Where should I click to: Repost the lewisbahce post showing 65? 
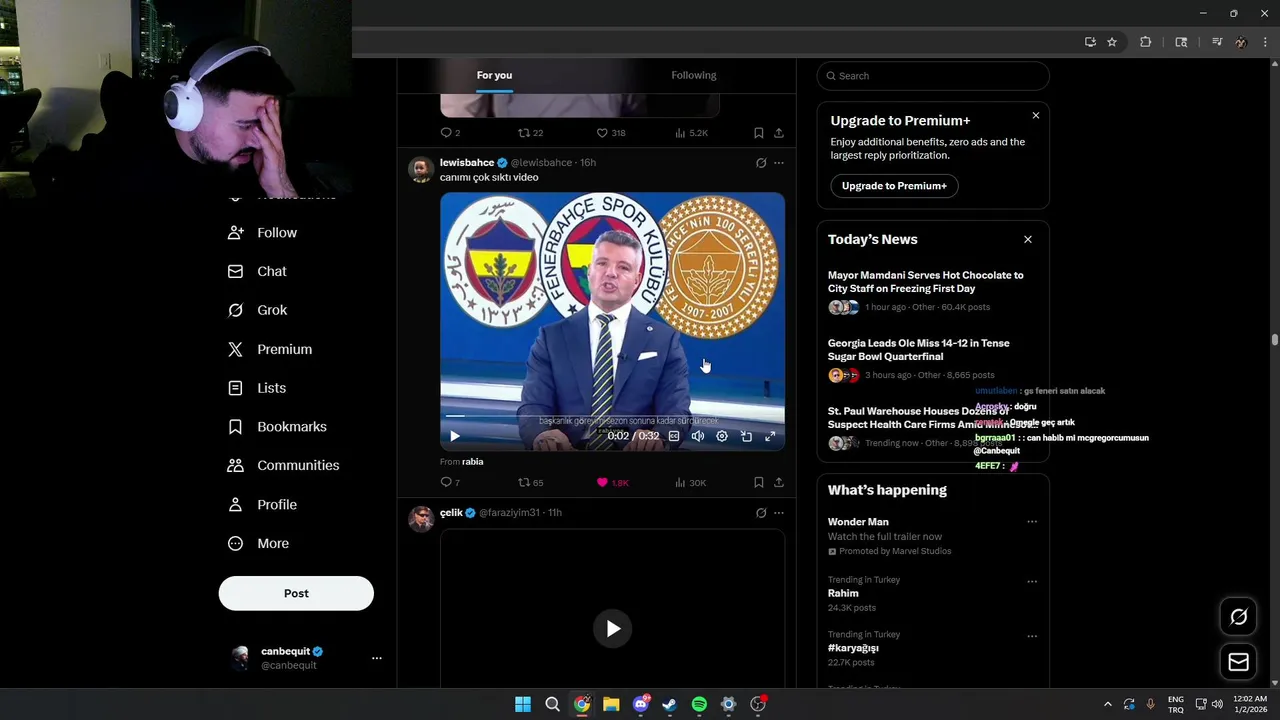pos(531,482)
